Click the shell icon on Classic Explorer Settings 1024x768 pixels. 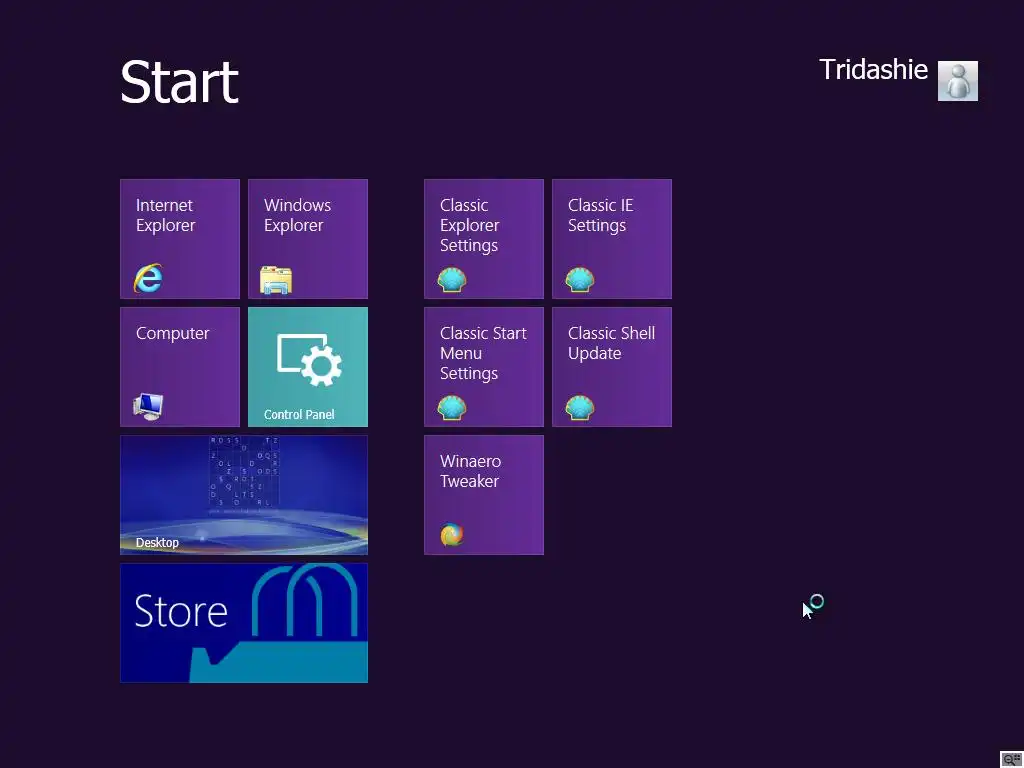coord(452,280)
